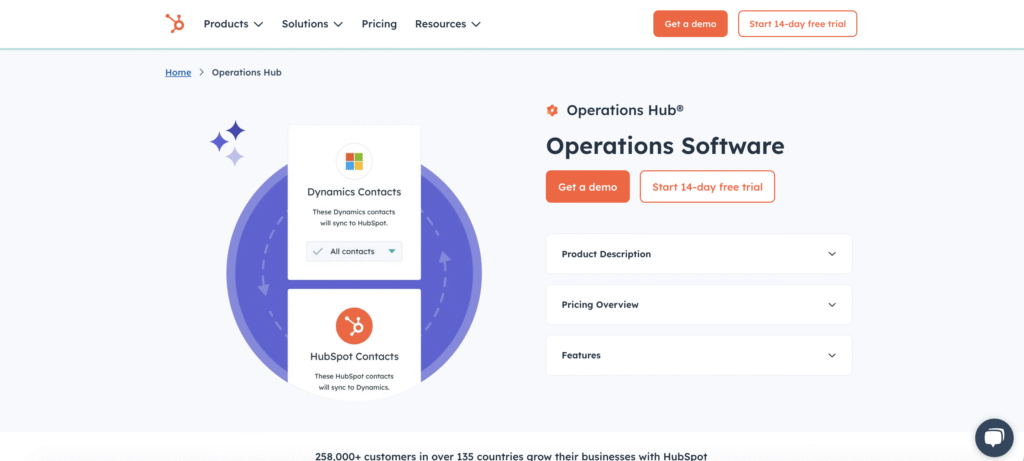Image resolution: width=1024 pixels, height=461 pixels.
Task: Click Get a demo below Operations Software
Action: click(x=588, y=187)
